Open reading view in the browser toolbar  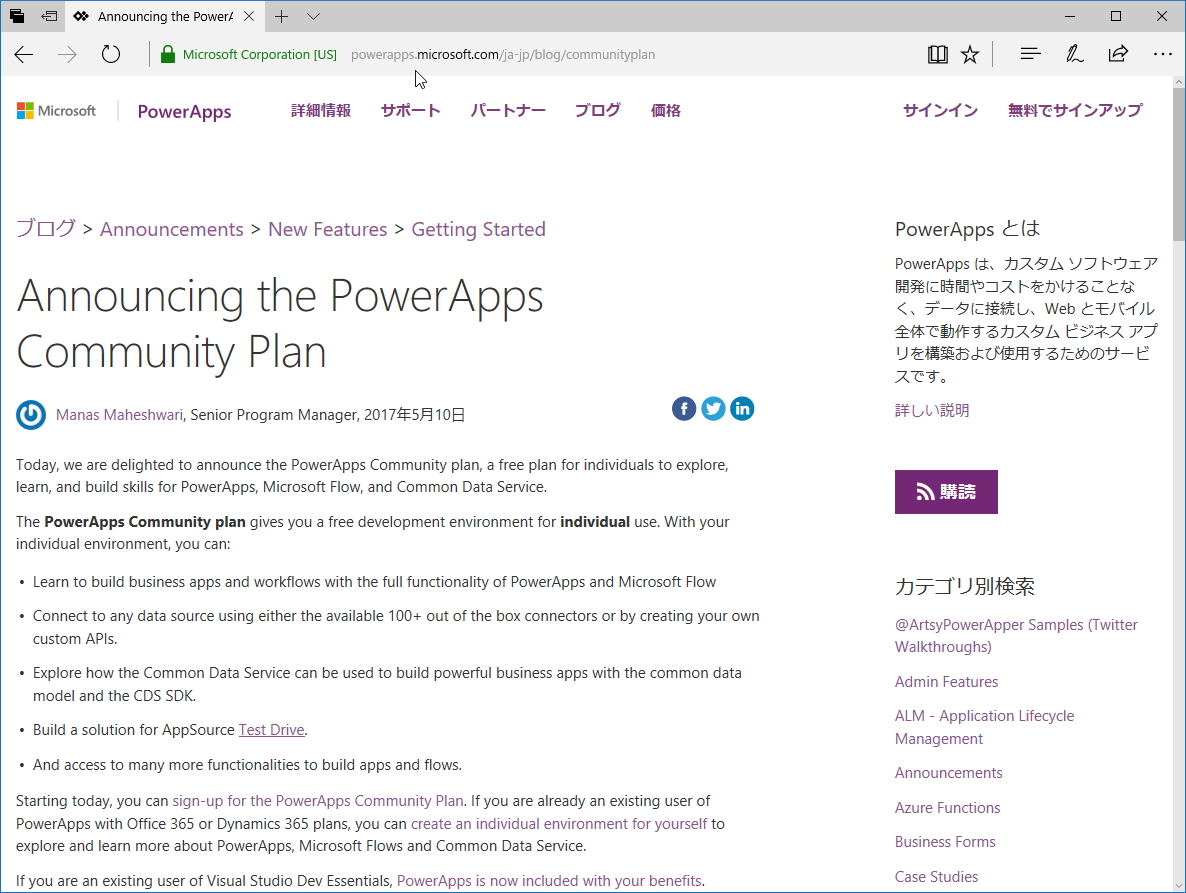click(937, 54)
